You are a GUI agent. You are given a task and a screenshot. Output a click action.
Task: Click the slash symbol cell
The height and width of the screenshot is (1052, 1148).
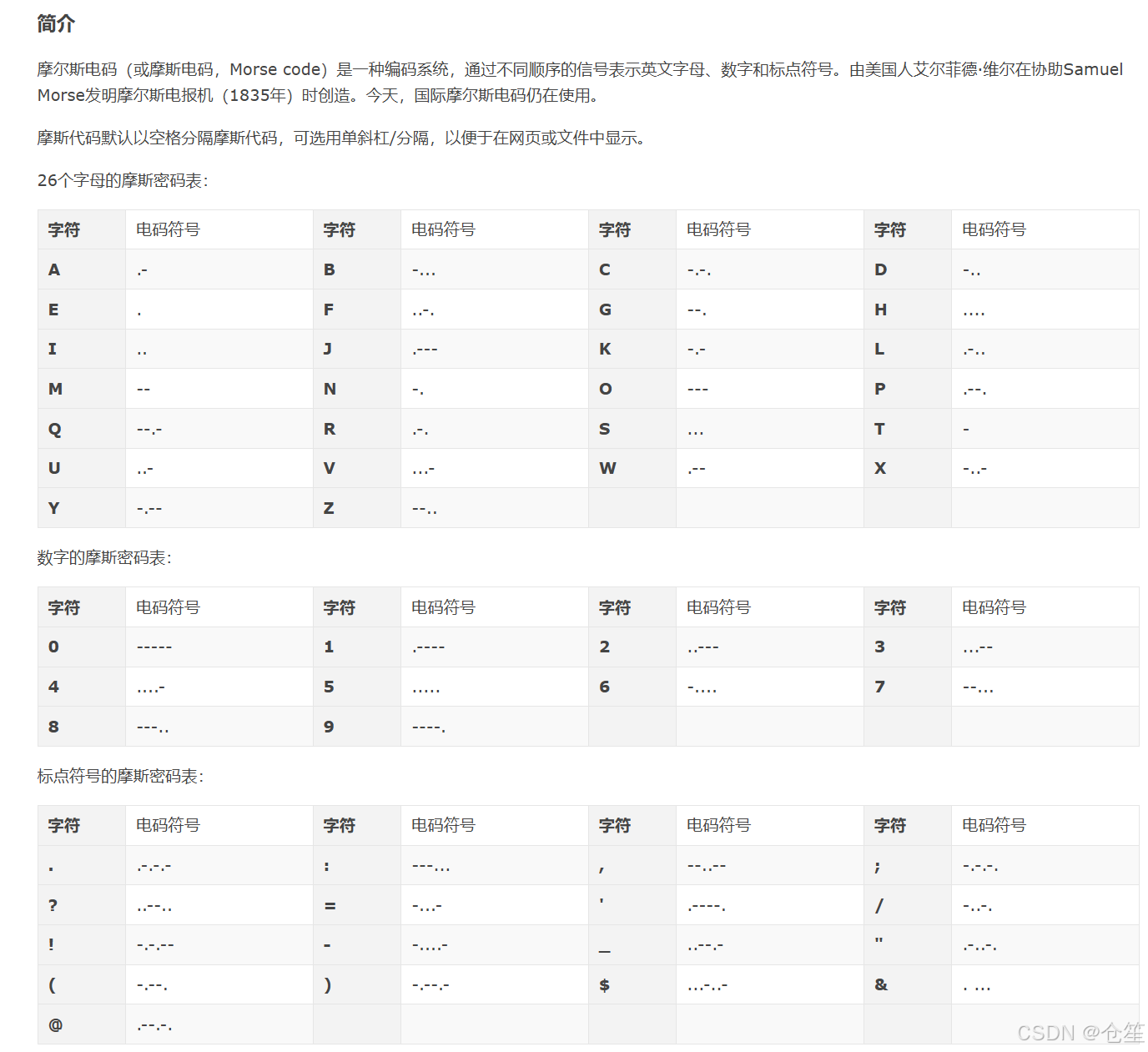click(x=908, y=905)
